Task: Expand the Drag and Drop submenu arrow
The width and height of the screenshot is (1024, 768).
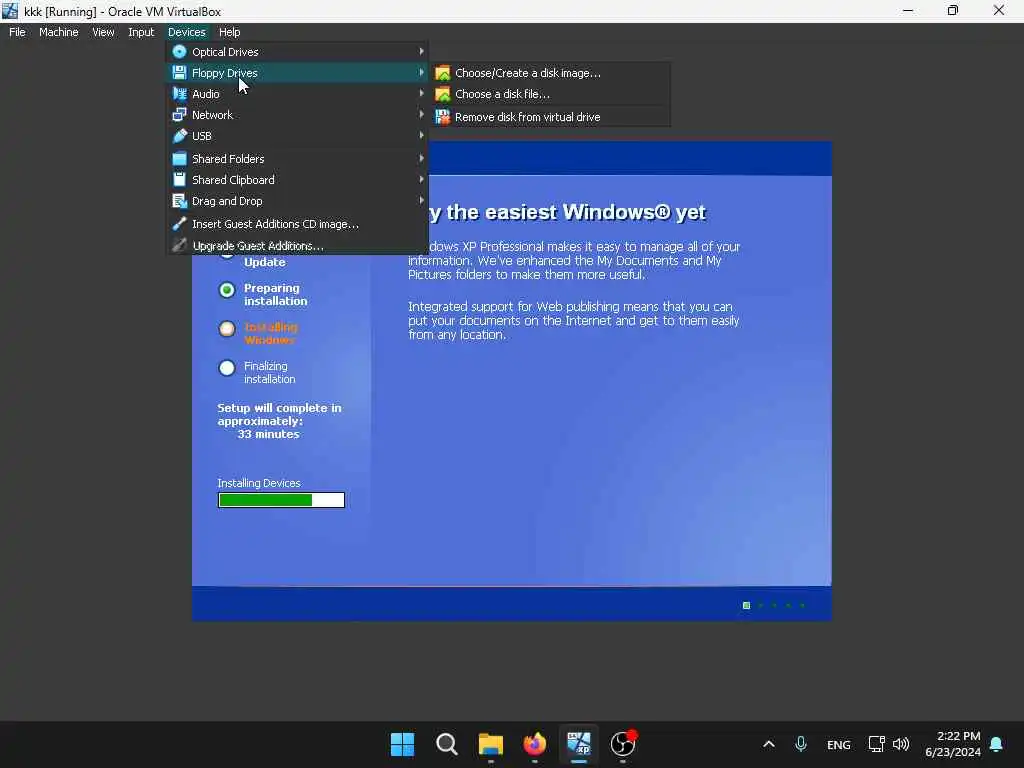Action: (421, 200)
